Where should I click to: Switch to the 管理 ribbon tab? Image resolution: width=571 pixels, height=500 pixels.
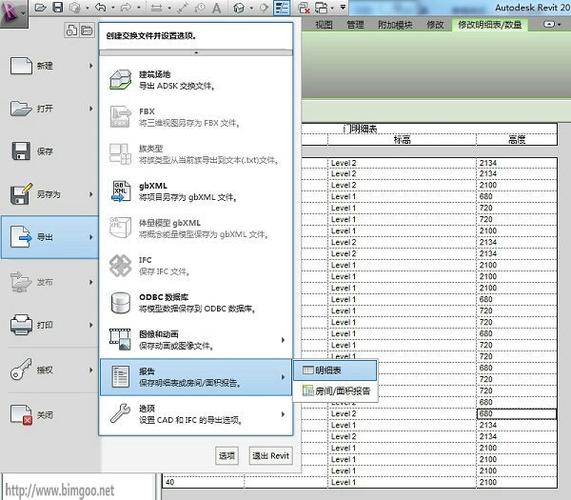355,25
